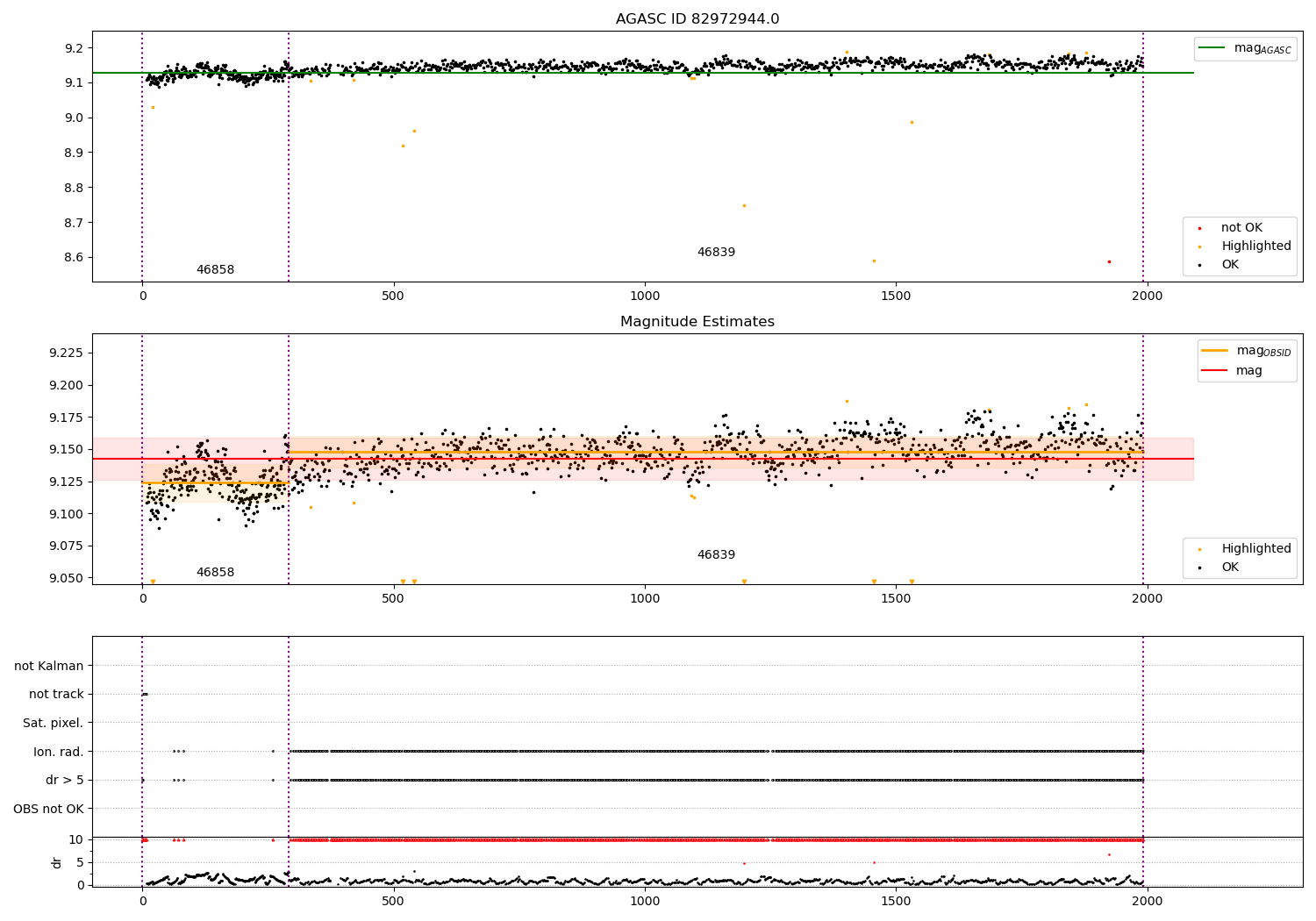The width and height of the screenshot is (1316, 921).
Task: Click x-axis tick 500 in the AGASC ID plot
Action: pos(393,296)
